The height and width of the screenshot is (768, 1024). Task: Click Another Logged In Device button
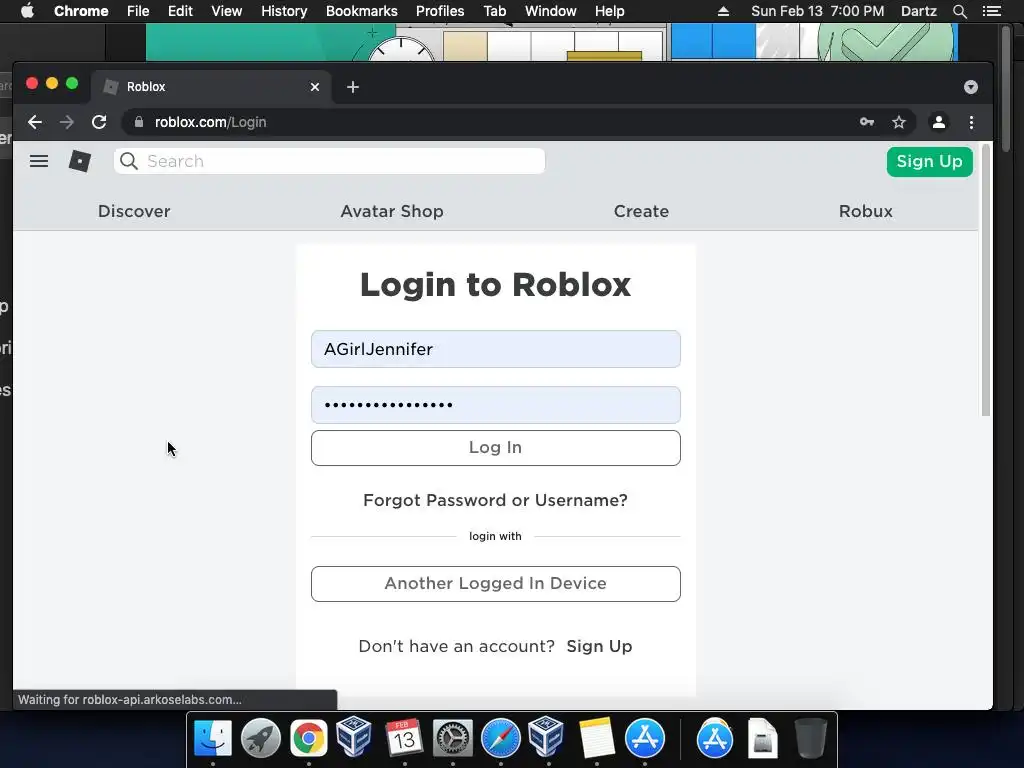(x=496, y=584)
